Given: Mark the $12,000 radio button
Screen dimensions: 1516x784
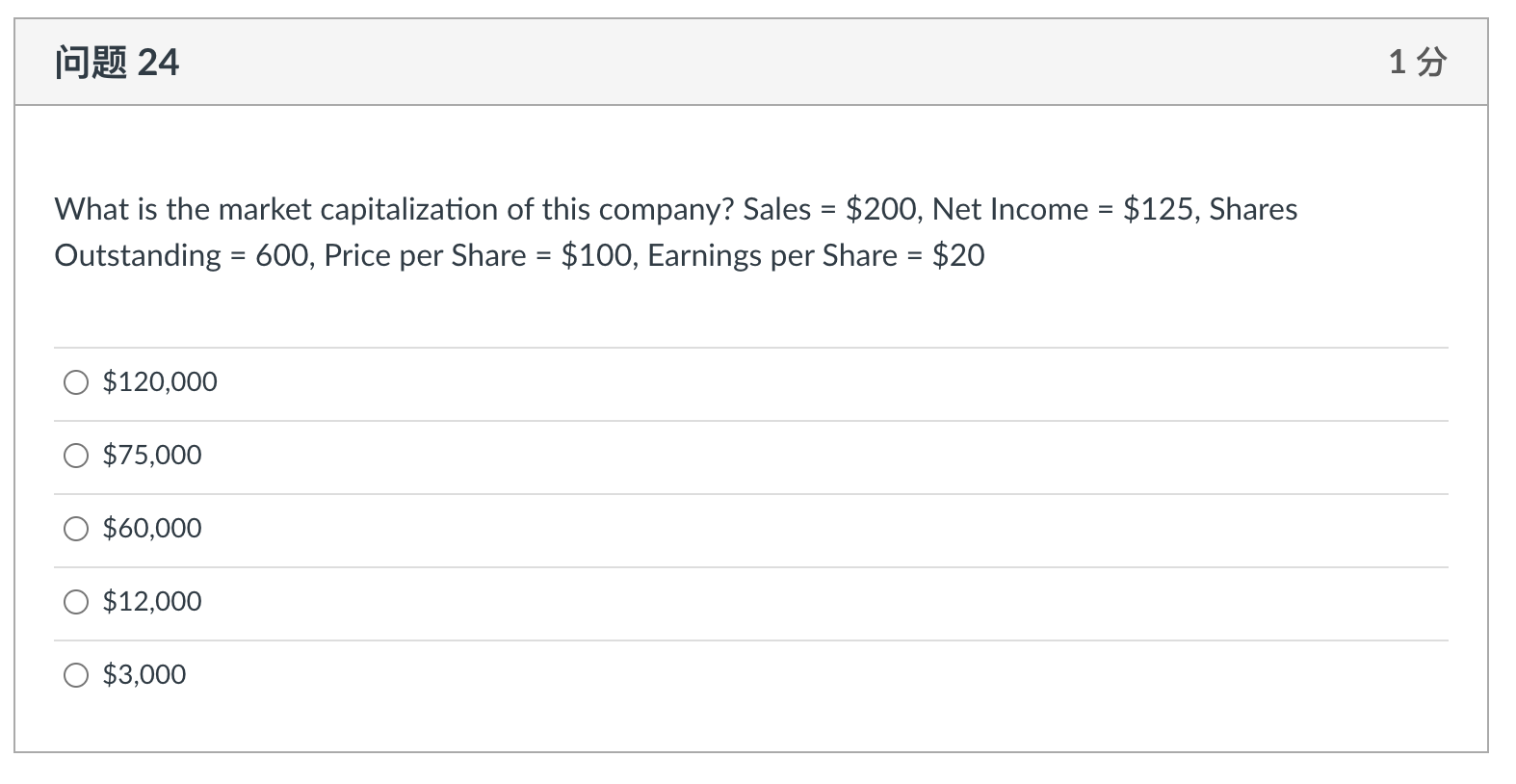Looking at the screenshot, I should [76, 602].
